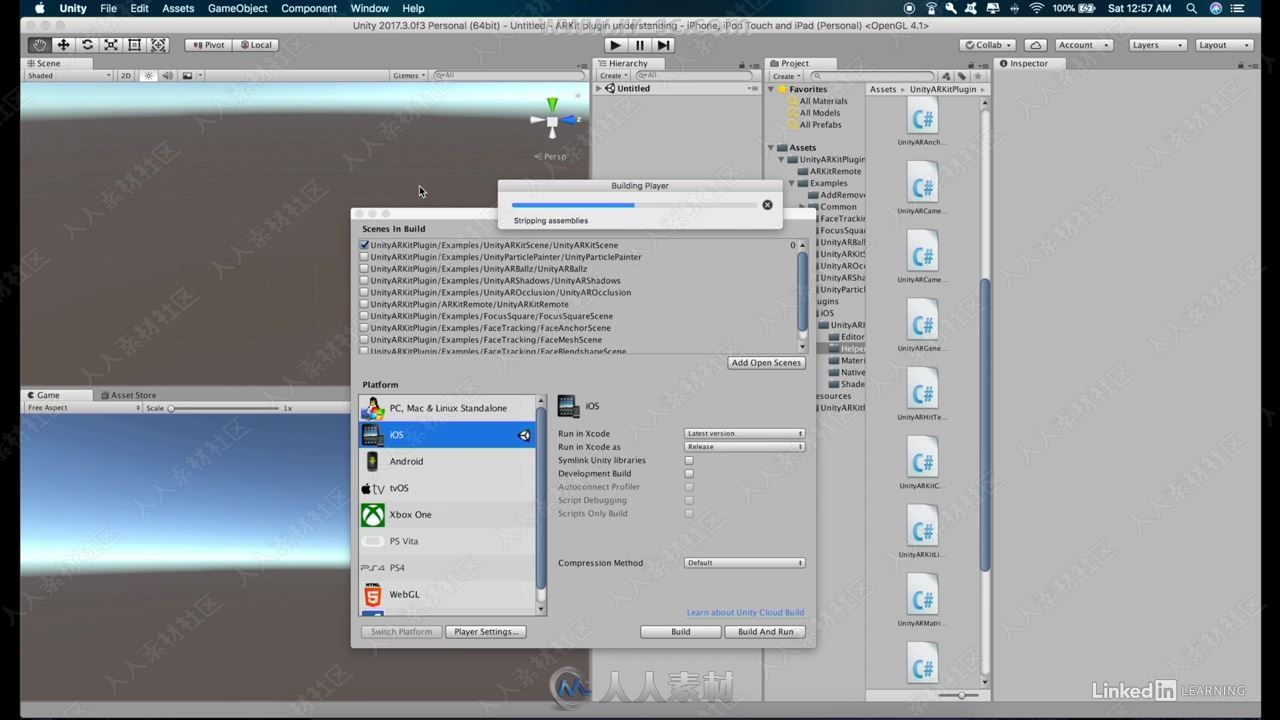Enable Development Build checkbox

[689, 474]
